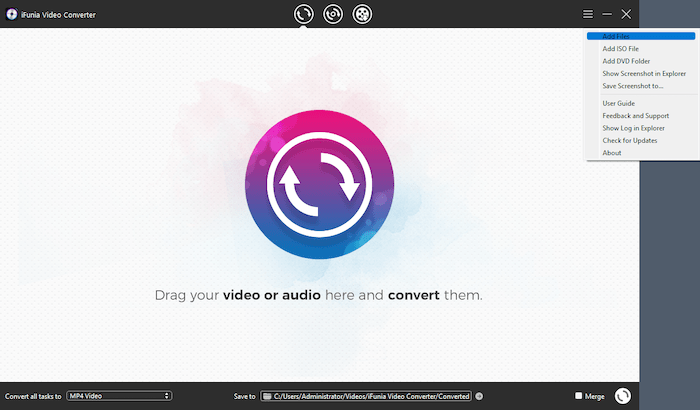This screenshot has width=700, height=410.
Task: Open the About menu entry
Action: 612,153
